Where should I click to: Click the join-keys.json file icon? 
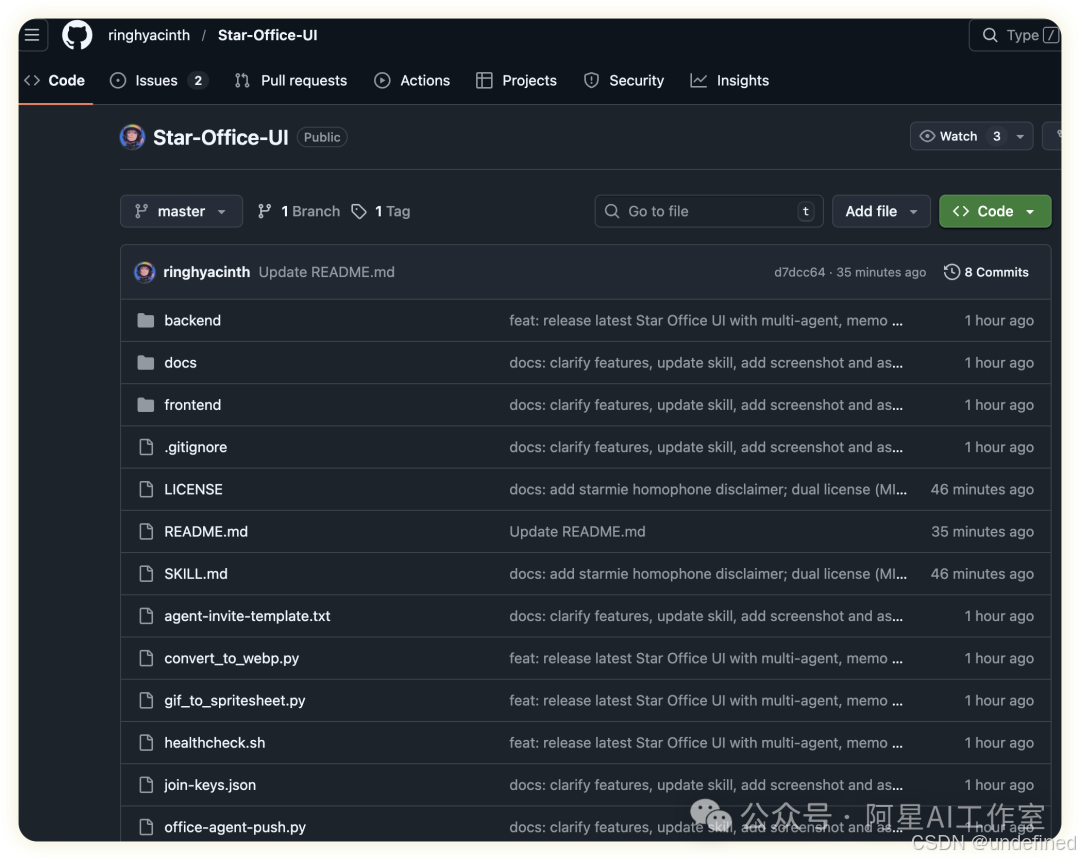(146, 785)
